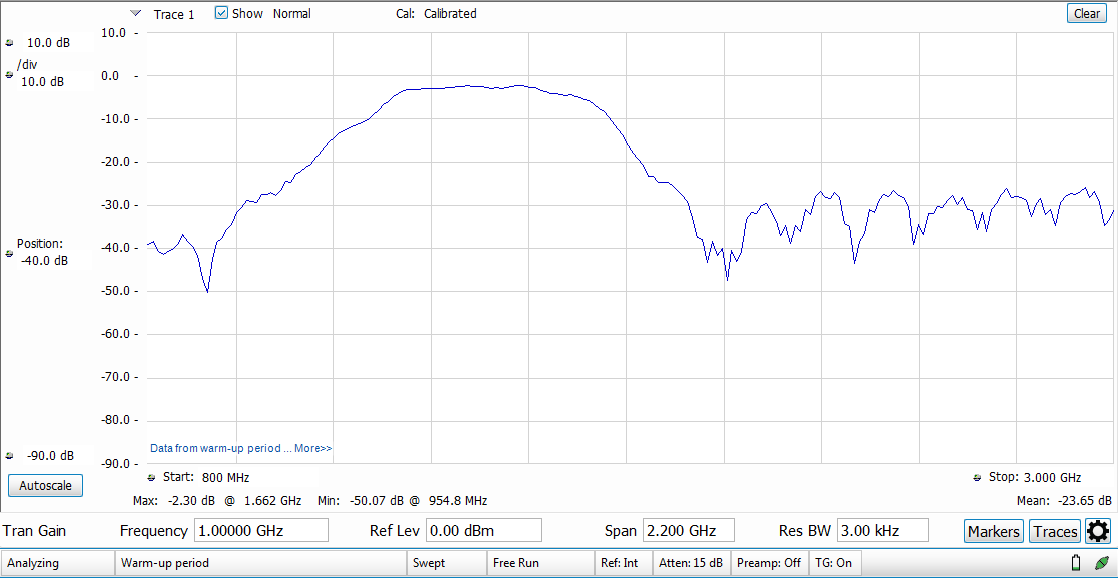Open the Traces panel
The height and width of the screenshot is (578, 1118).
(x=1055, y=531)
